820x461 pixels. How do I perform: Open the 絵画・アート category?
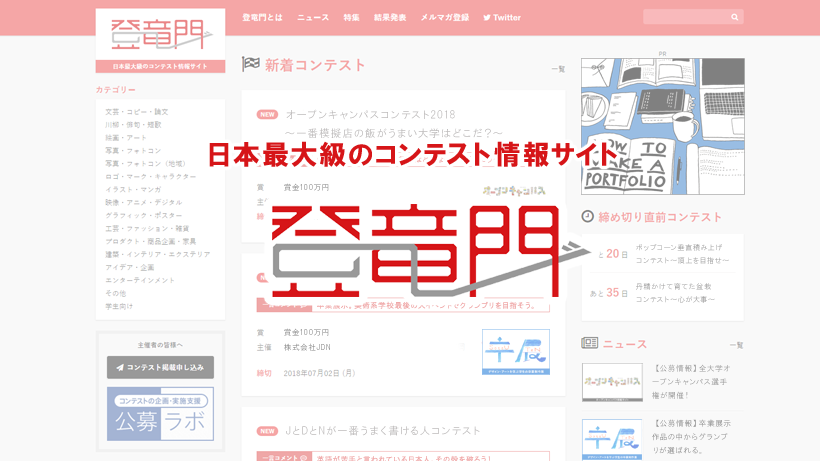(126, 138)
